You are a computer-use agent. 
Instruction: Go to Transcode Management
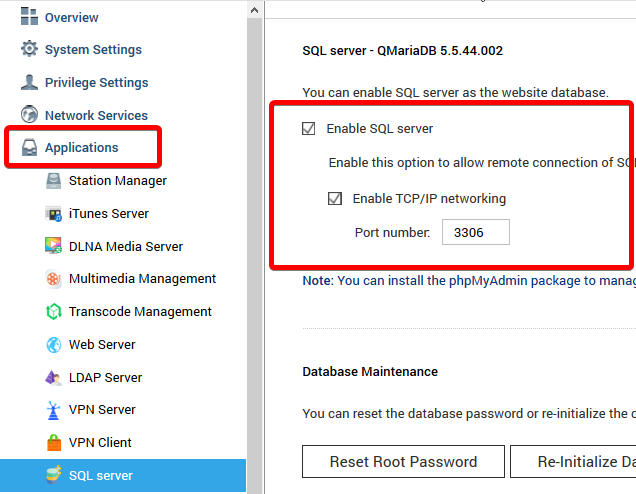tap(140, 311)
